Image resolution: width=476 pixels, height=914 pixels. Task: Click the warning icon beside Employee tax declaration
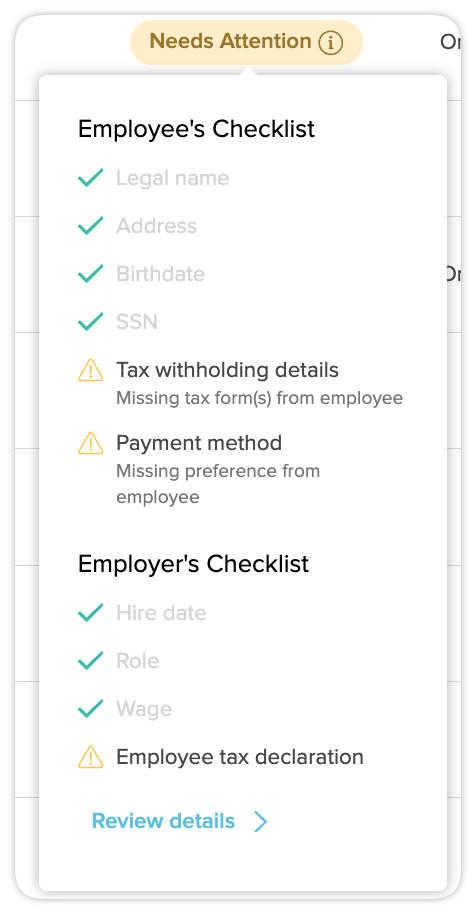(x=90, y=757)
